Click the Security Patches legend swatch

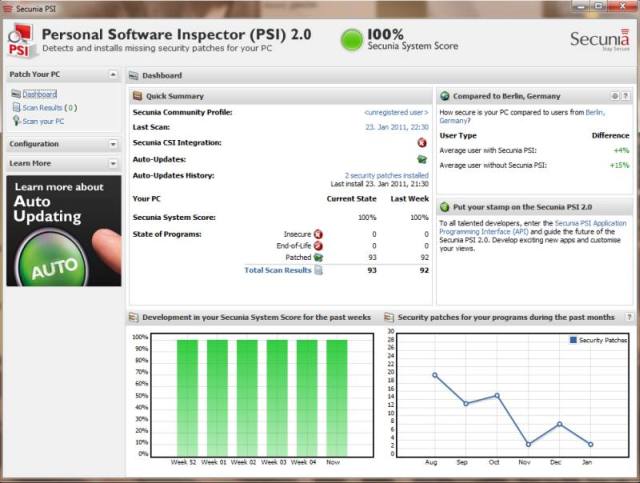(x=573, y=340)
